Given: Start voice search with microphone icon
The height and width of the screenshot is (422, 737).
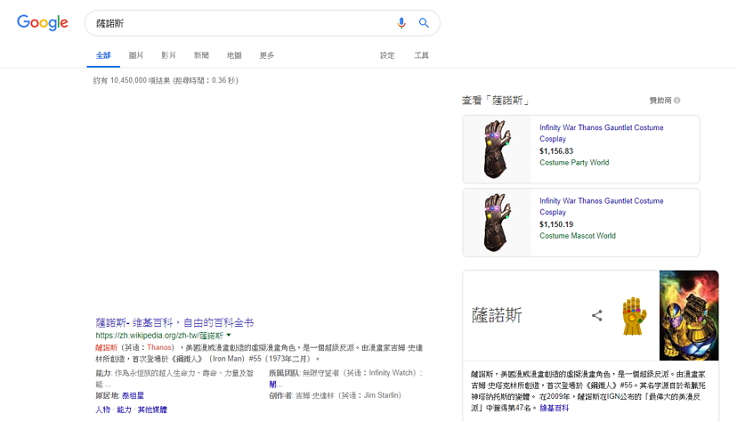Looking at the screenshot, I should (401, 23).
